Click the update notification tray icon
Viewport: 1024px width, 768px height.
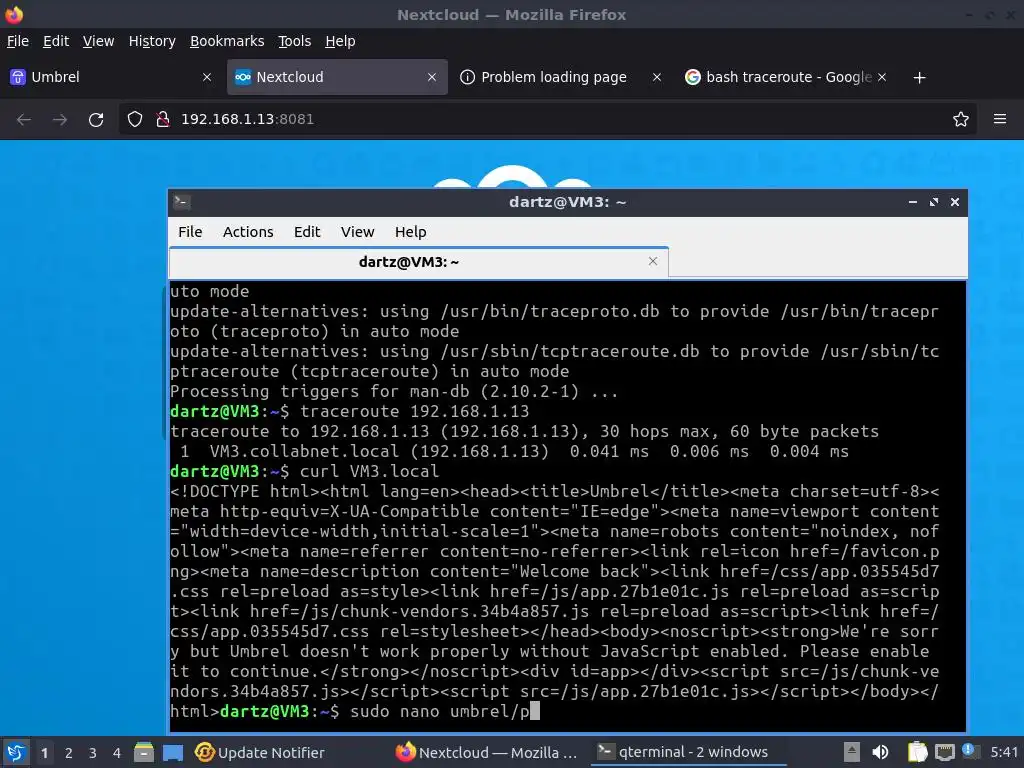970,752
